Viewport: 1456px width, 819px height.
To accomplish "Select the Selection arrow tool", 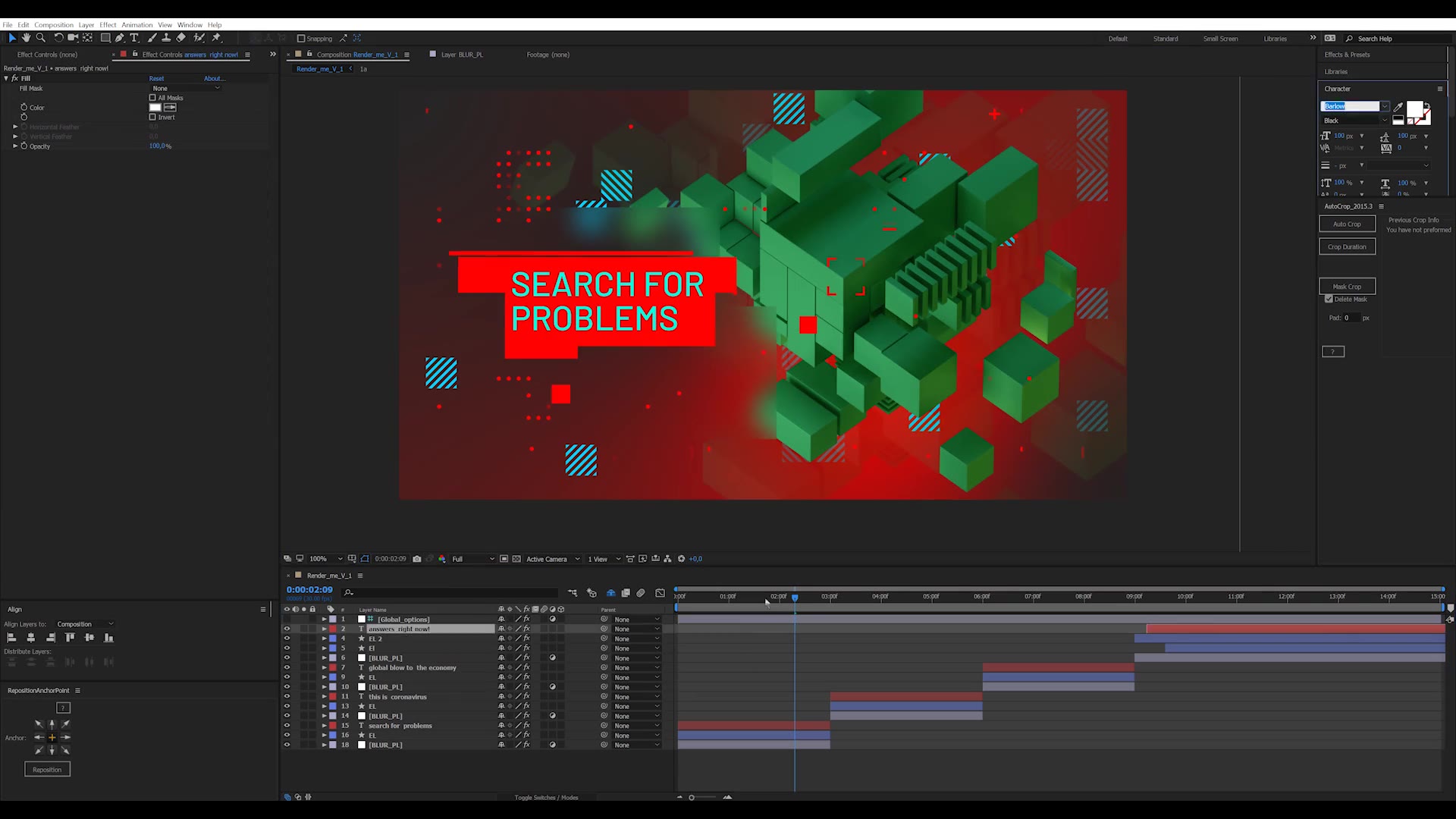I will tap(12, 38).
